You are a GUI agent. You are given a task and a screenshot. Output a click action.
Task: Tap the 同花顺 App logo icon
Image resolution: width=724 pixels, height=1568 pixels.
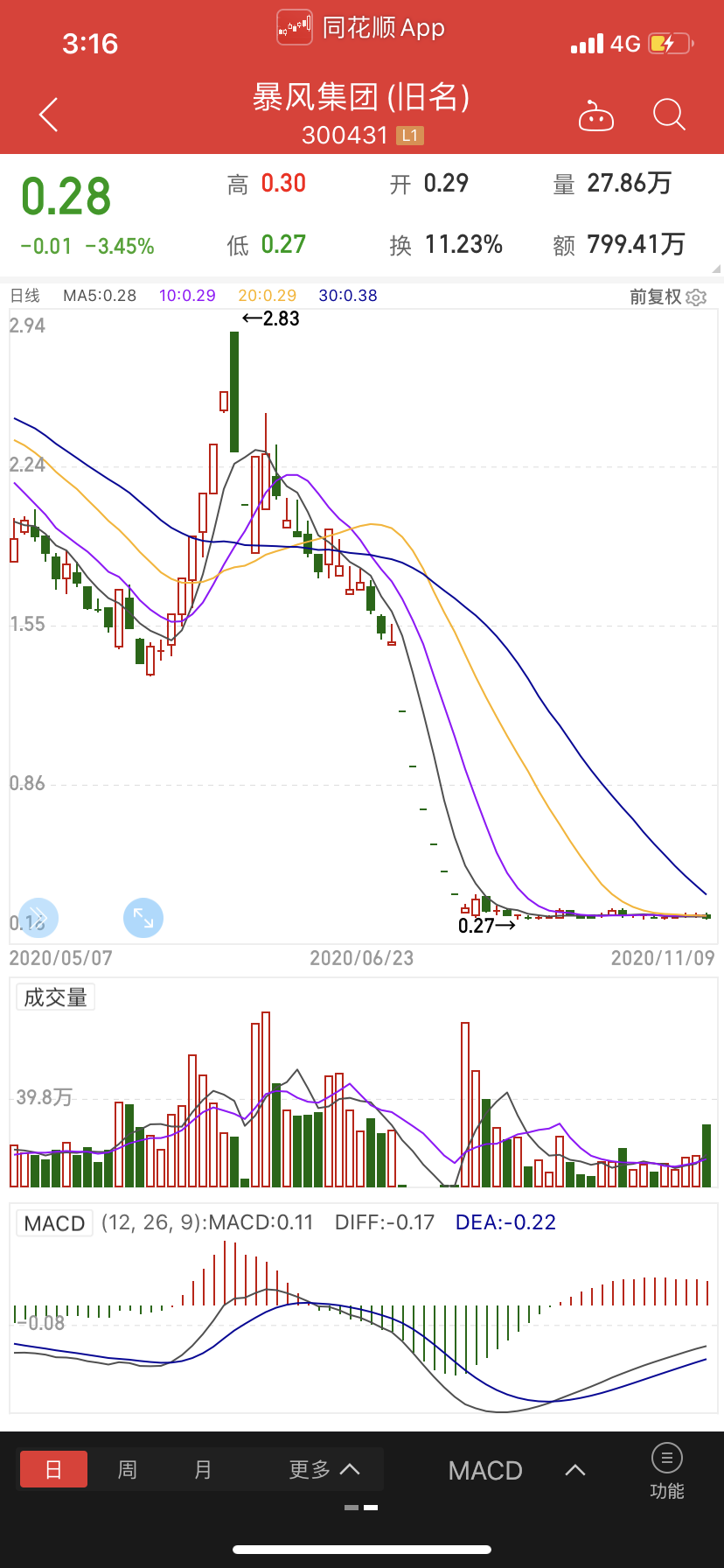click(295, 27)
